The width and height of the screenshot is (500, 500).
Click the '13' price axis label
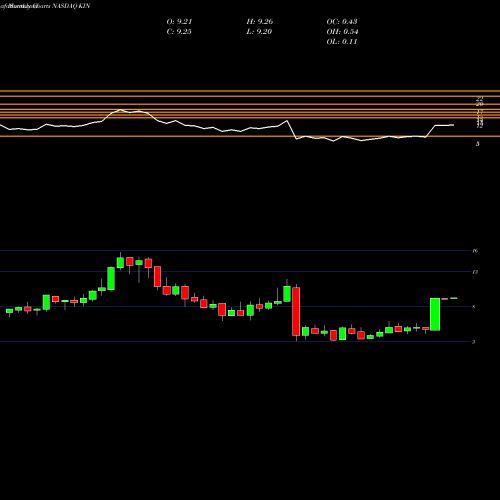475,272
